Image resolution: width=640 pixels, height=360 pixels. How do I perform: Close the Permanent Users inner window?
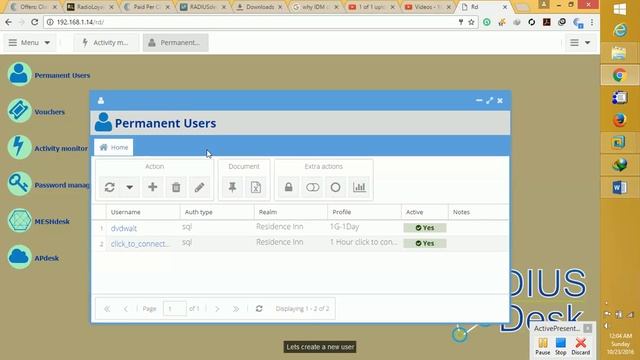click(x=500, y=100)
